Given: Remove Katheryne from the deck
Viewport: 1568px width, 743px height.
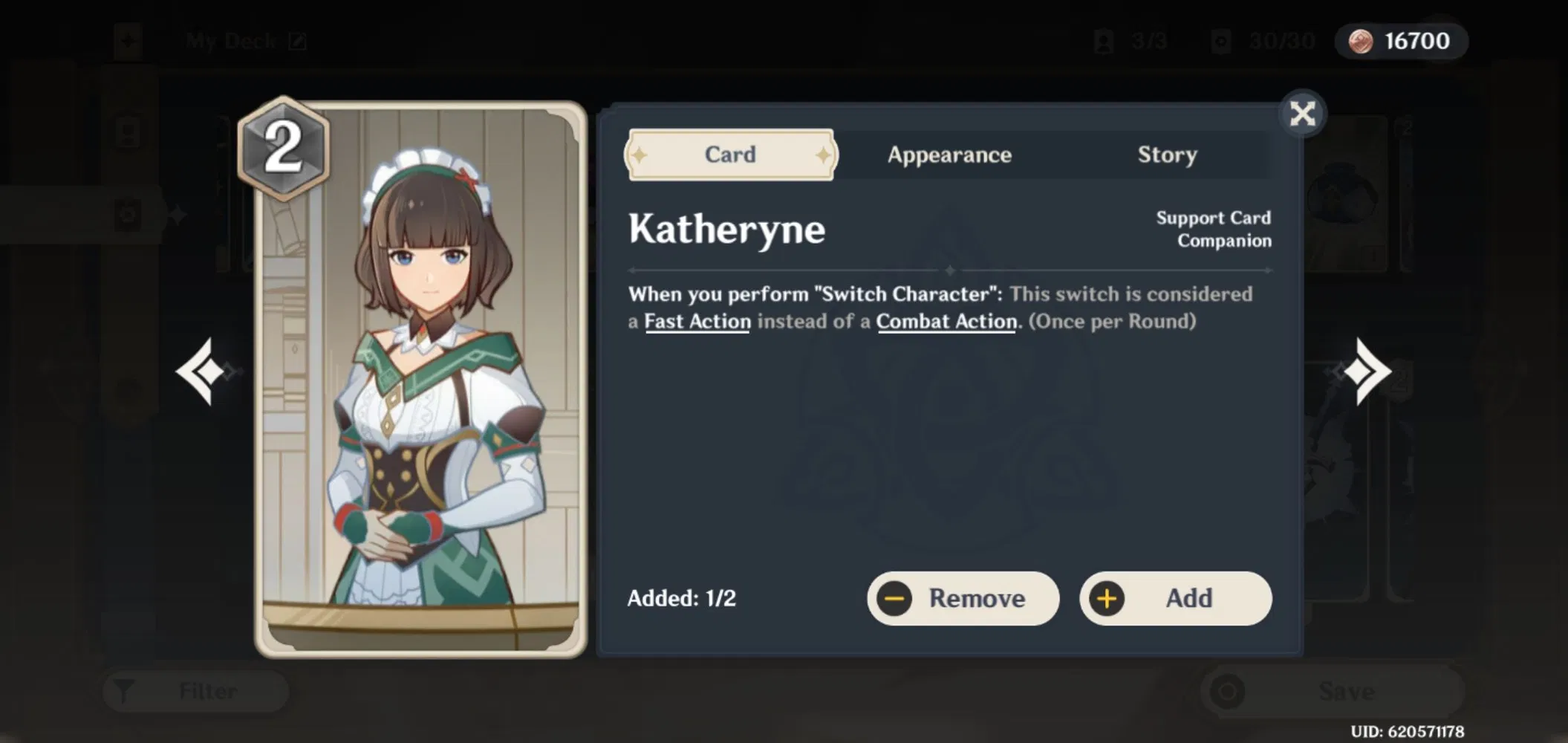Looking at the screenshot, I should [963, 598].
